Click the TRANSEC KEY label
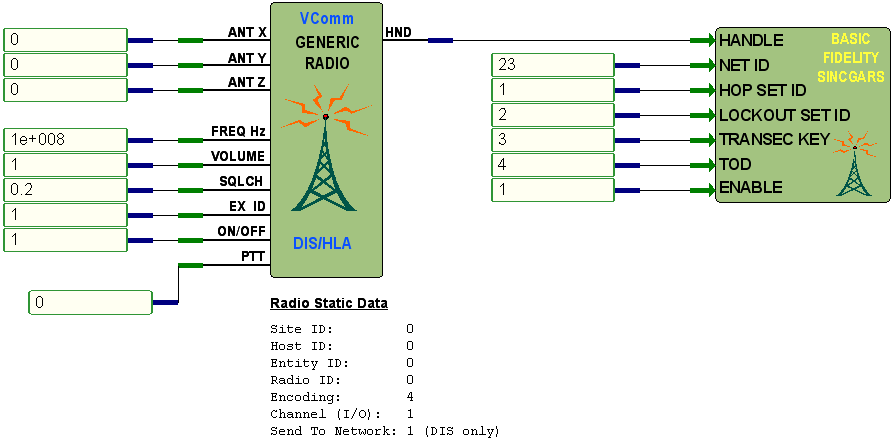This screenshot has height=444, width=896. point(774,139)
